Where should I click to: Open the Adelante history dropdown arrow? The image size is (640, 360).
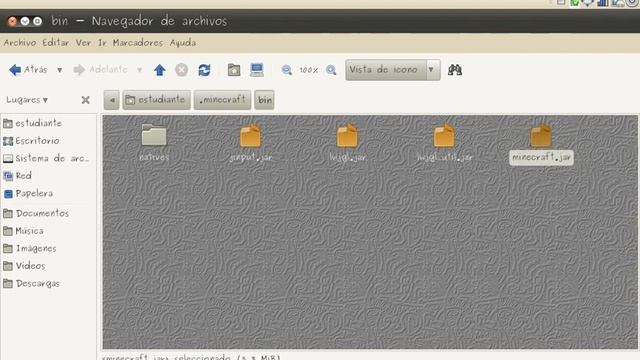point(140,70)
